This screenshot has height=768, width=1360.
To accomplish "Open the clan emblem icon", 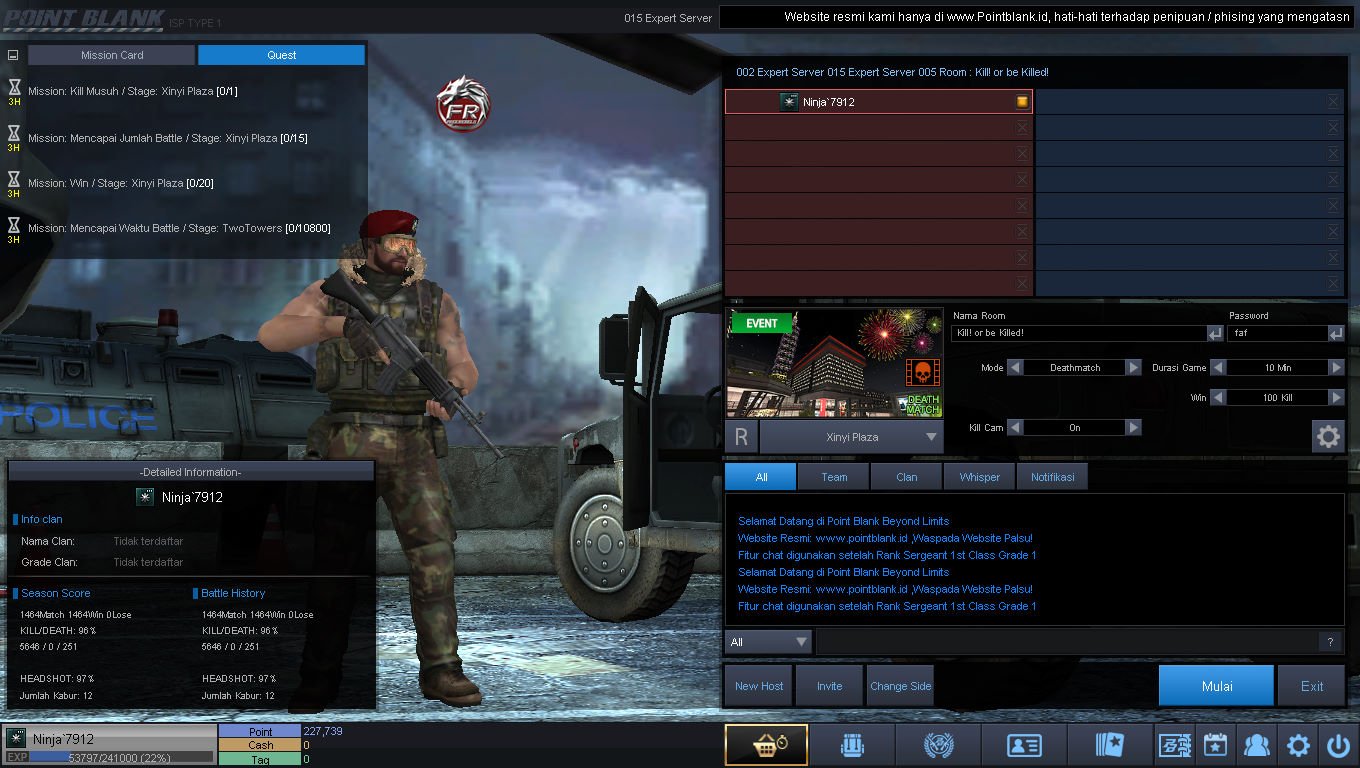I will coord(938,745).
